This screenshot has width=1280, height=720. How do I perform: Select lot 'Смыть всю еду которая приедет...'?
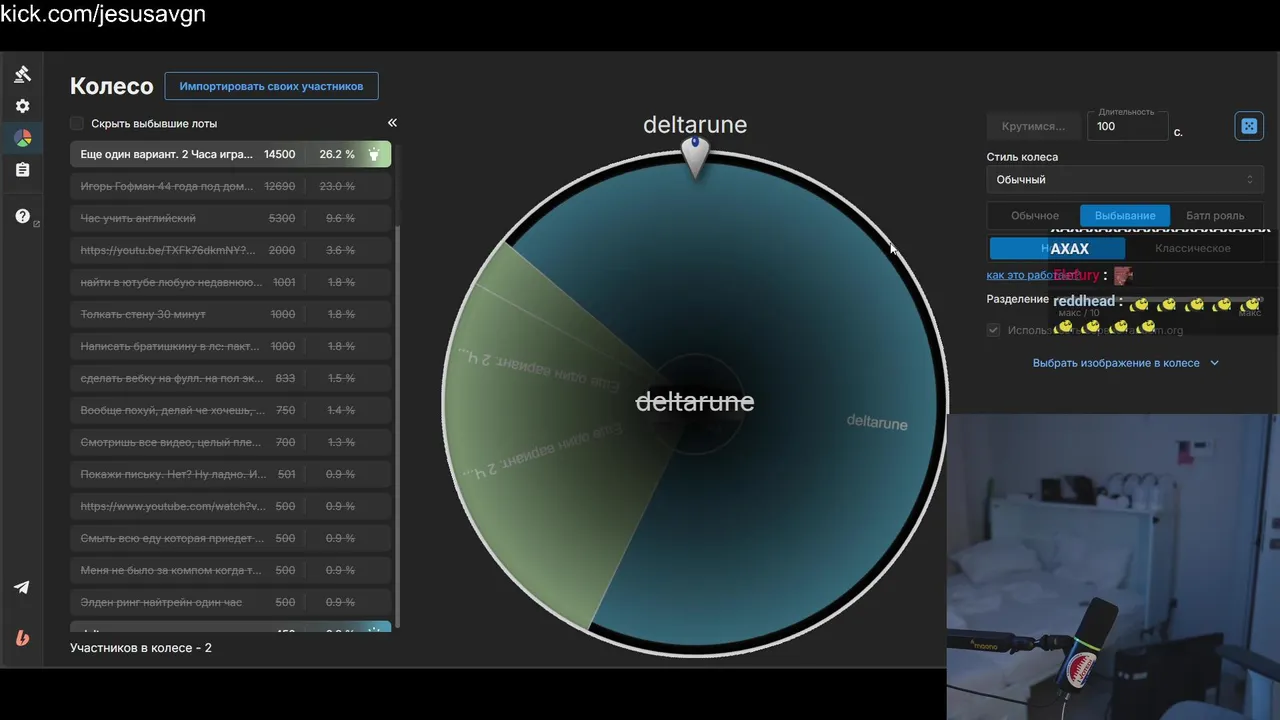(x=230, y=538)
